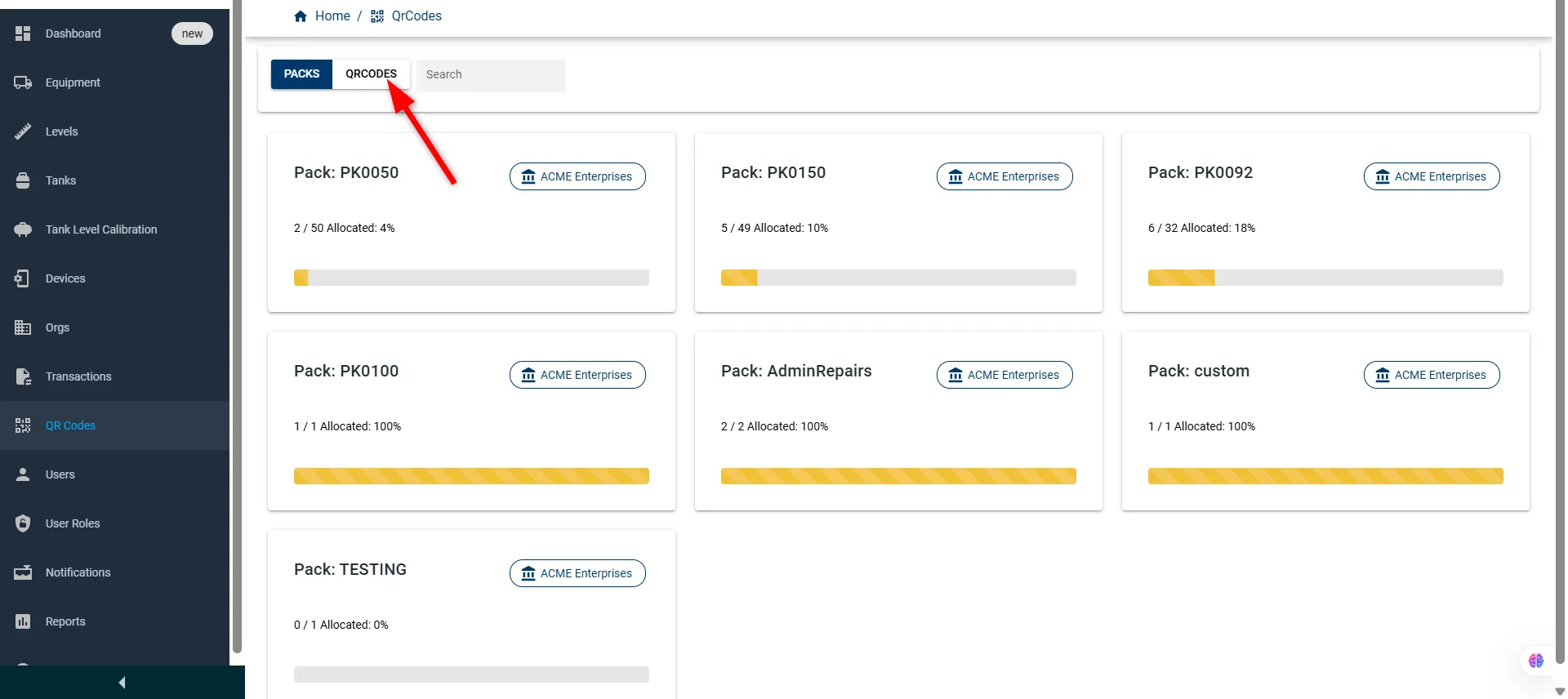Click the Reports chart icon
This screenshot has height=699, width=1568.
pos(23,621)
